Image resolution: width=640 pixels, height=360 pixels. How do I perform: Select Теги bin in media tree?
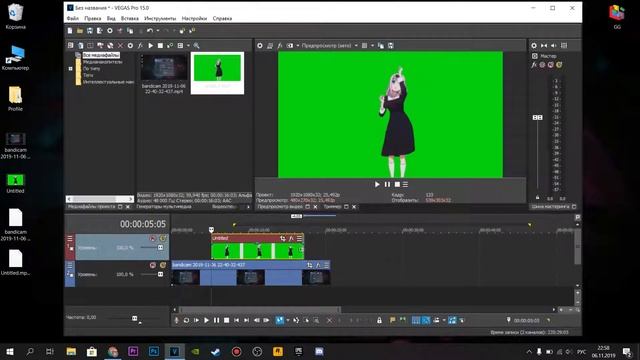[x=88, y=75]
